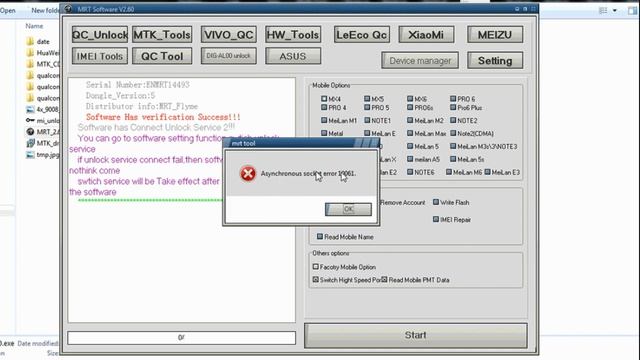Check the PRO 4 mobile option
The height and width of the screenshot is (360, 640).
pyautogui.click(x=324, y=108)
